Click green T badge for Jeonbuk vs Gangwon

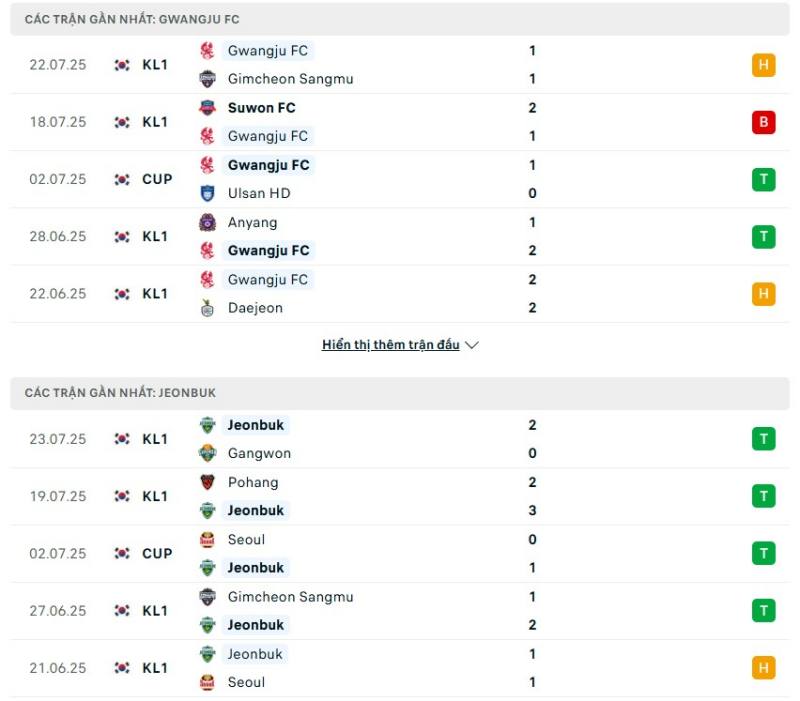point(763,439)
